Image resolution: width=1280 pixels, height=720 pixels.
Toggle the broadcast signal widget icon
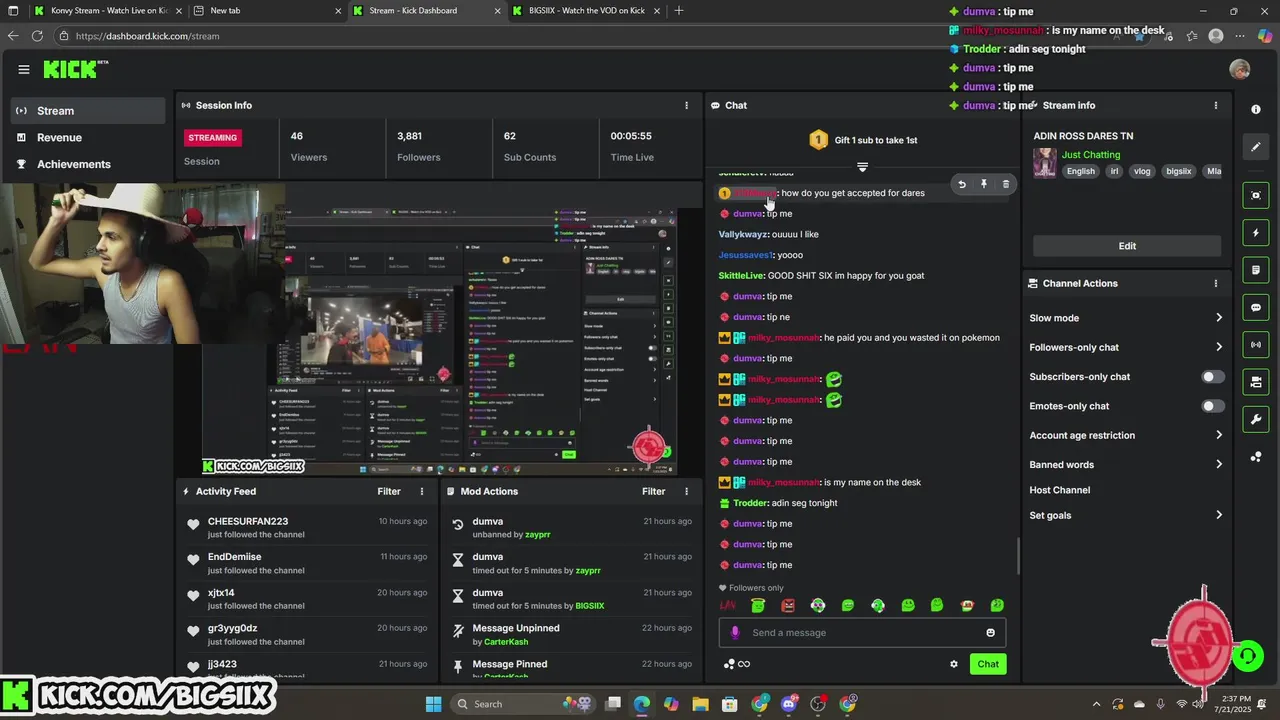(x=1256, y=345)
